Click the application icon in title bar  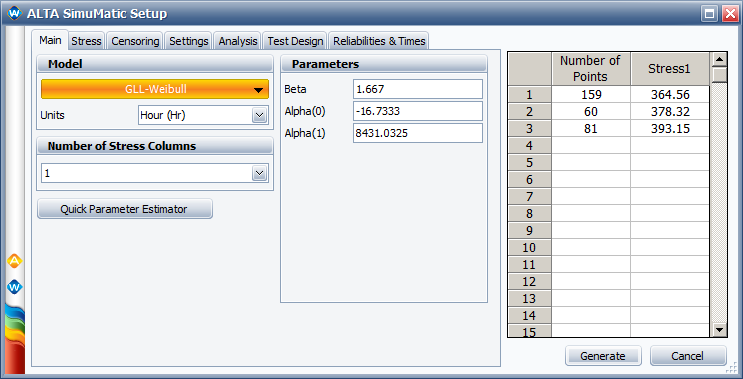click(x=15, y=13)
